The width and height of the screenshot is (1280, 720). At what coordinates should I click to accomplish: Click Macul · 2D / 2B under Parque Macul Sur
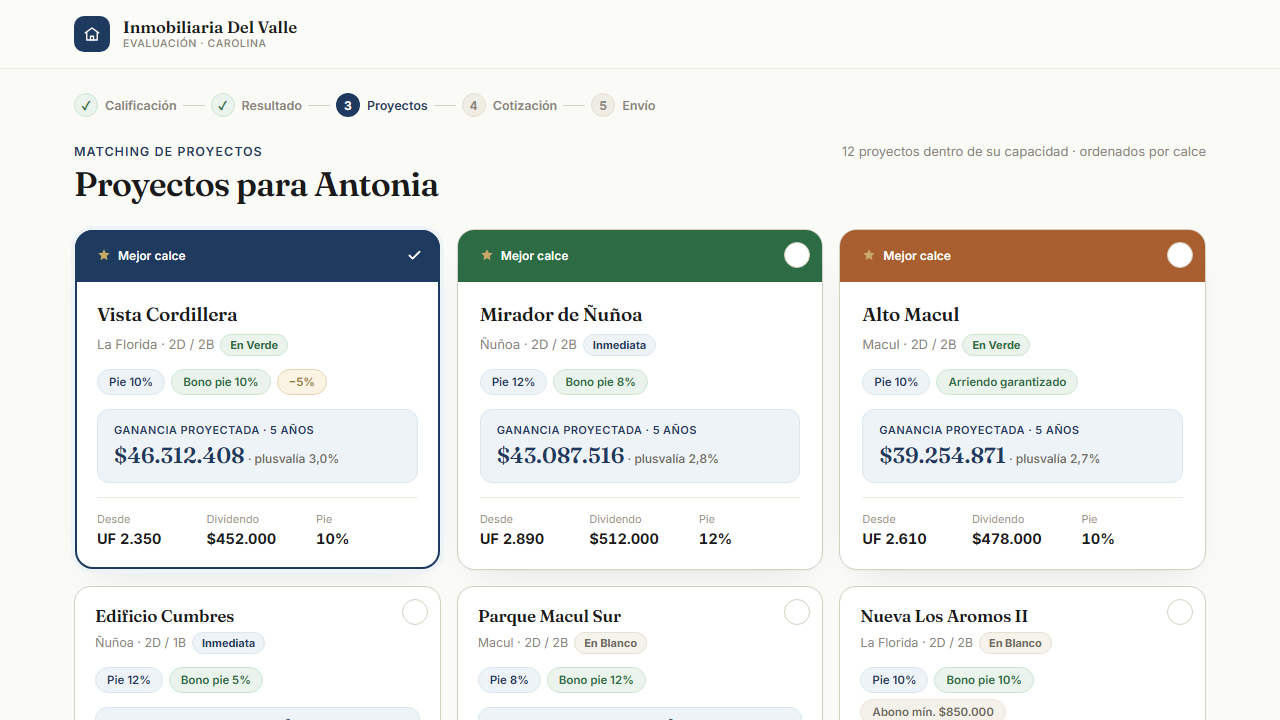pos(523,643)
